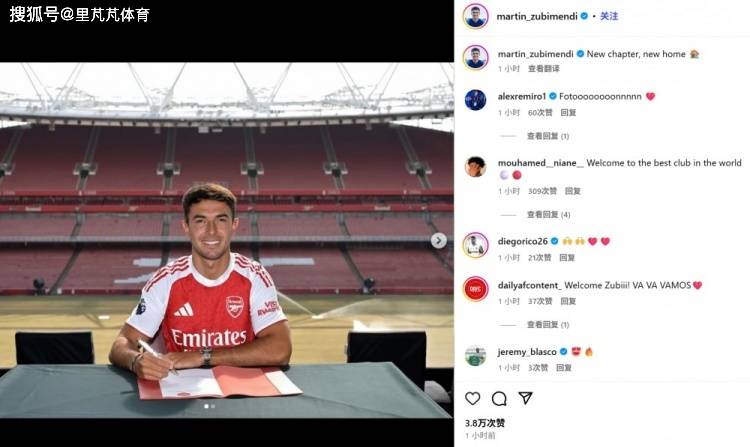Viewport: 750px width, 447px height.
Task: Click the carousel dot indicators
Action: (208, 407)
